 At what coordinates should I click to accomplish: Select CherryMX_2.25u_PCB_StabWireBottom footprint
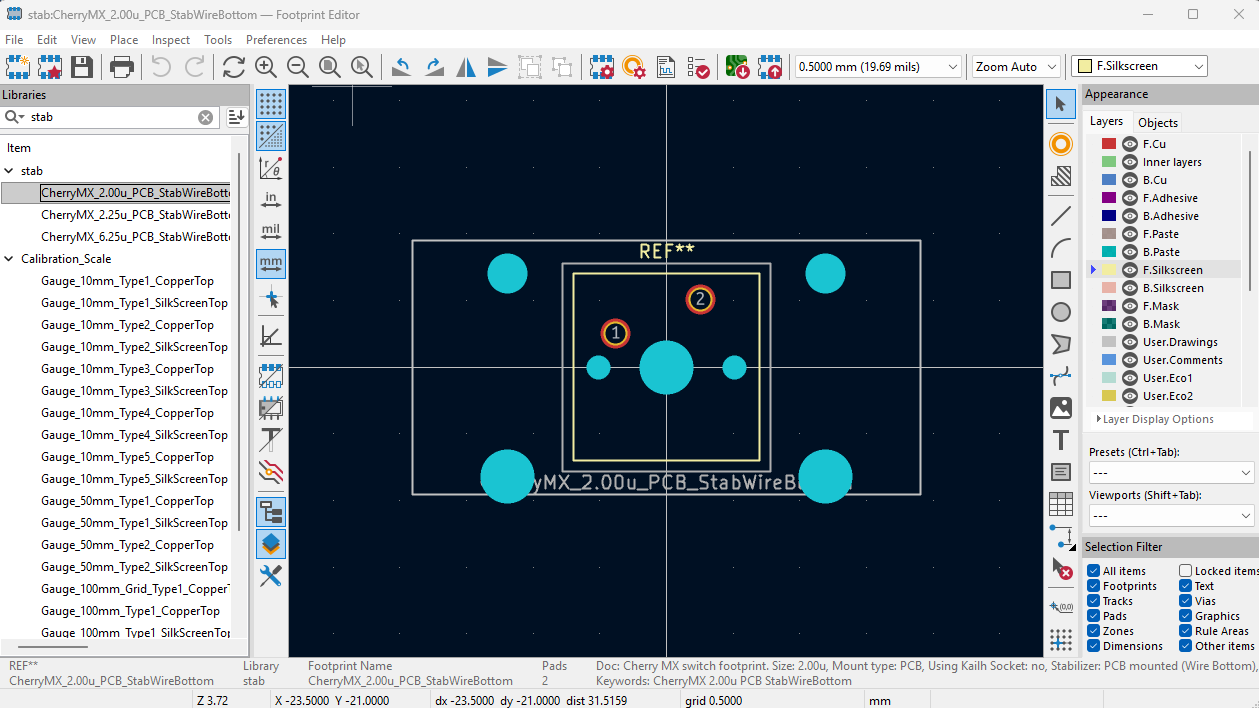[136, 215]
